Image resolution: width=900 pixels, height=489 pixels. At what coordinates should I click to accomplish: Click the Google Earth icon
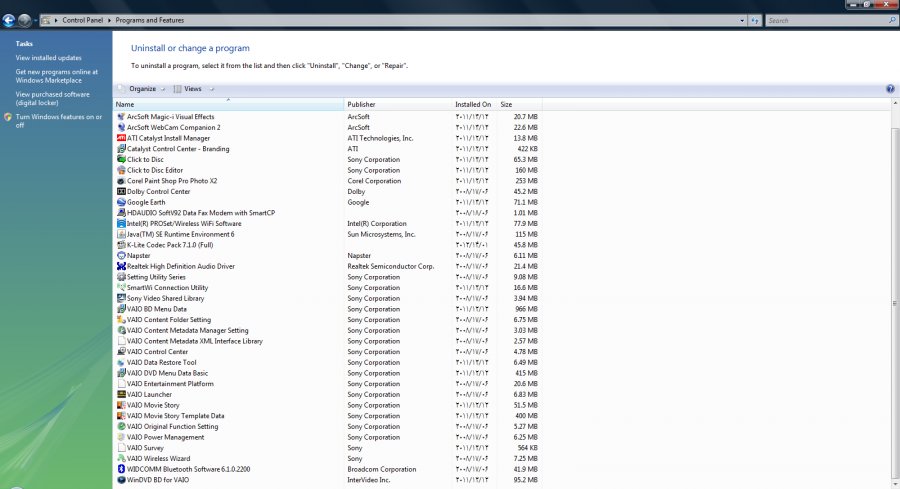[x=121, y=202]
